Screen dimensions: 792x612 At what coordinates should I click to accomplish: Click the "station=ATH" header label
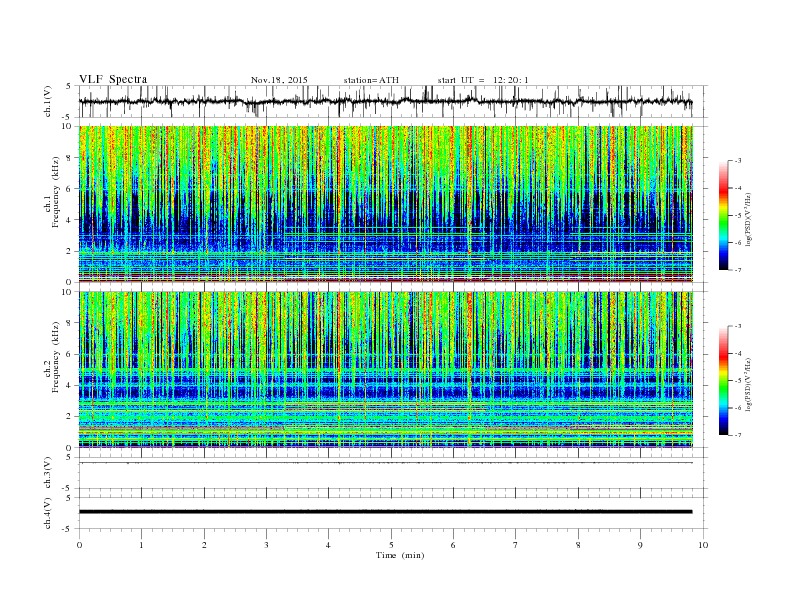(x=371, y=80)
